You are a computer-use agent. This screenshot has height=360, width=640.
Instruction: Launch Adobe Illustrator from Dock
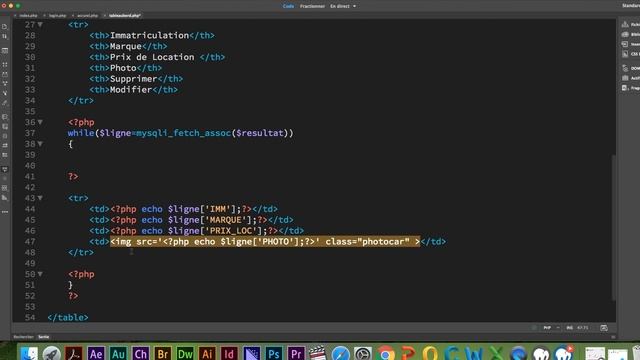(x=207, y=353)
